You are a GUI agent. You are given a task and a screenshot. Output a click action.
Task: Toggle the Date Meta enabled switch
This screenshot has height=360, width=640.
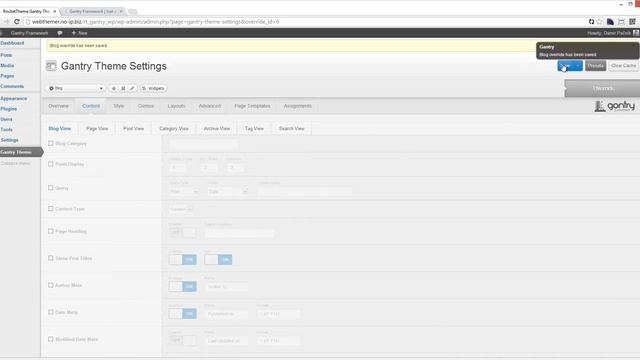(182, 313)
